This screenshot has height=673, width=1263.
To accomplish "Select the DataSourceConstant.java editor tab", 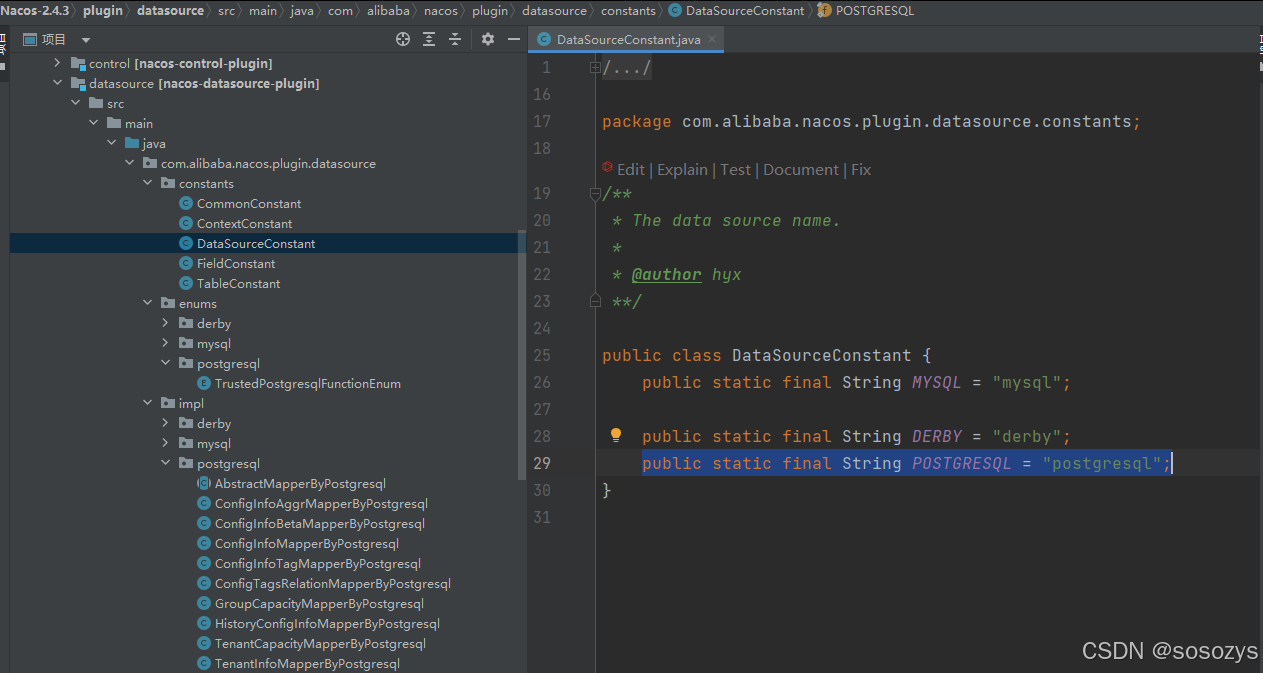I will point(627,39).
